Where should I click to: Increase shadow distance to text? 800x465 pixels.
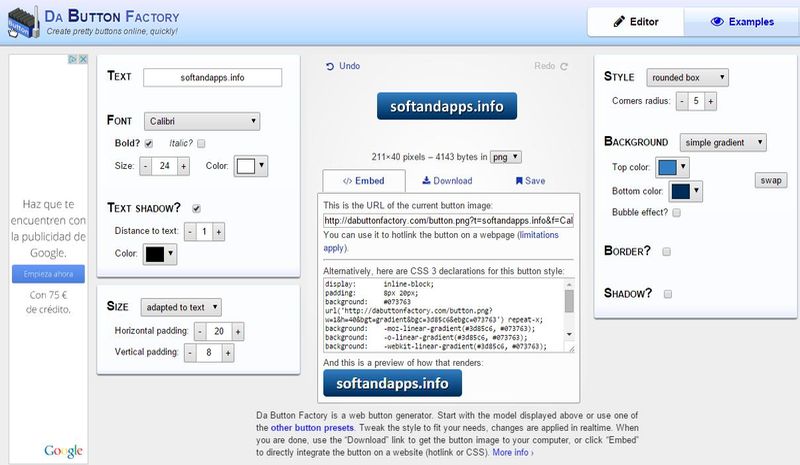[218, 232]
